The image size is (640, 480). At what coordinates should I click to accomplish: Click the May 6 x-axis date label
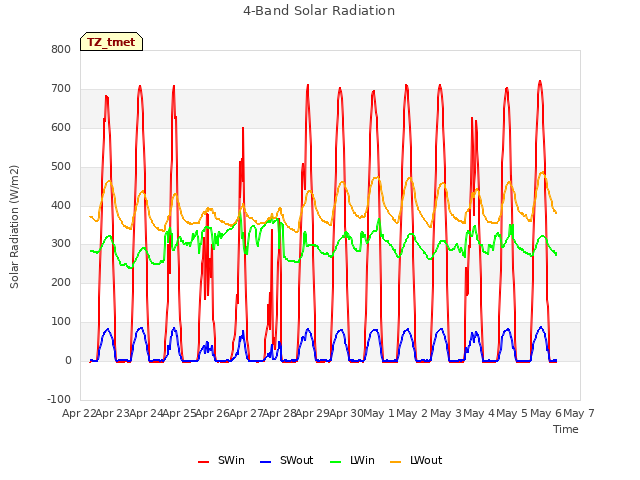[x=546, y=413]
